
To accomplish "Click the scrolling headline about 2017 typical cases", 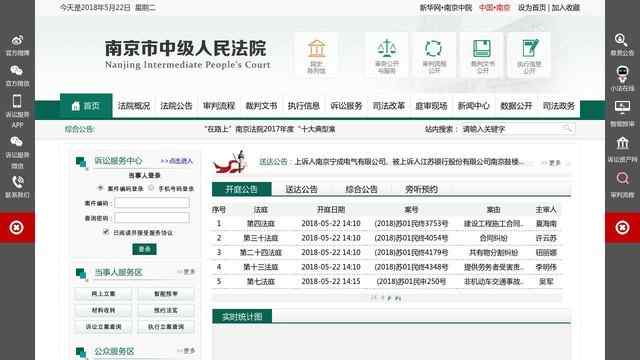I will pos(270,129).
